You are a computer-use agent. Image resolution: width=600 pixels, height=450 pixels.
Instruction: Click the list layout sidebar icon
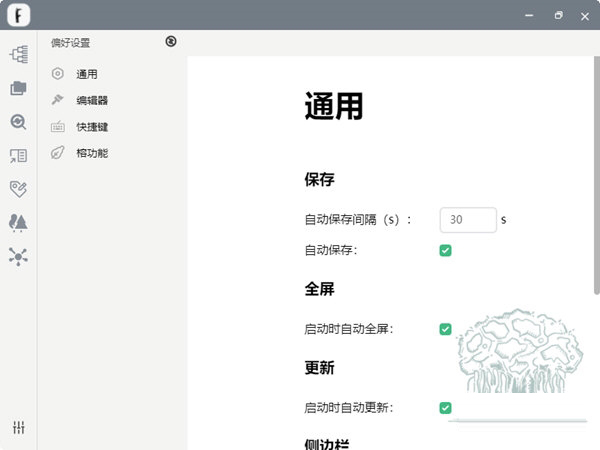18,156
